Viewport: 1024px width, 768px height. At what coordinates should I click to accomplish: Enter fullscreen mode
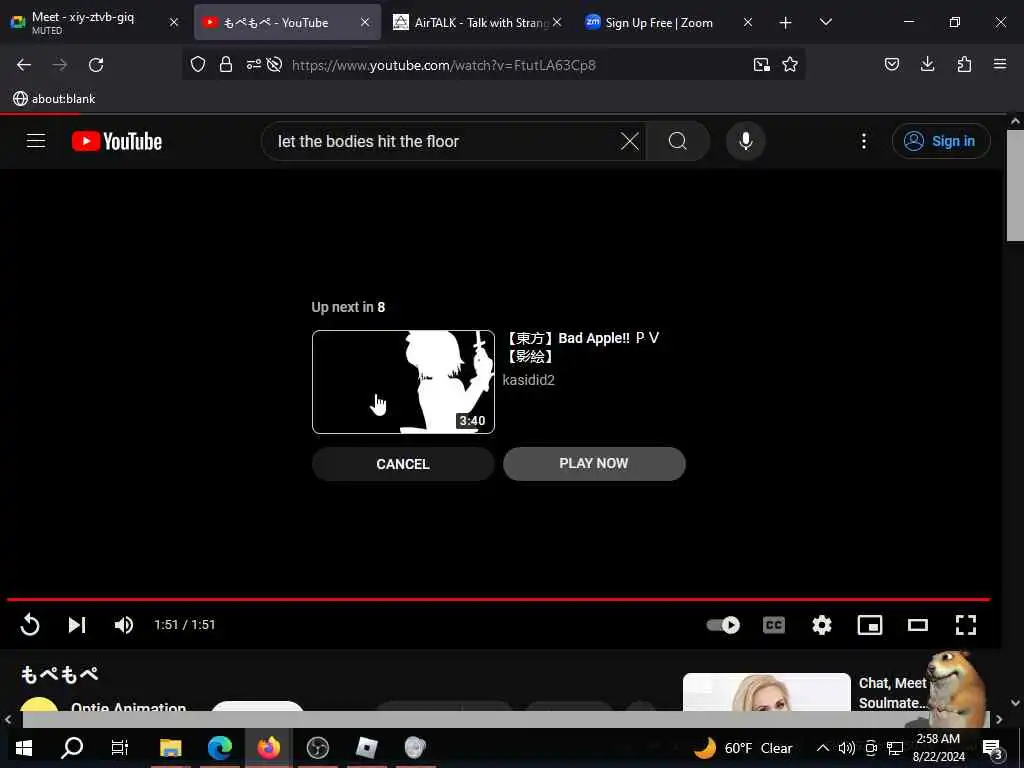coord(966,625)
